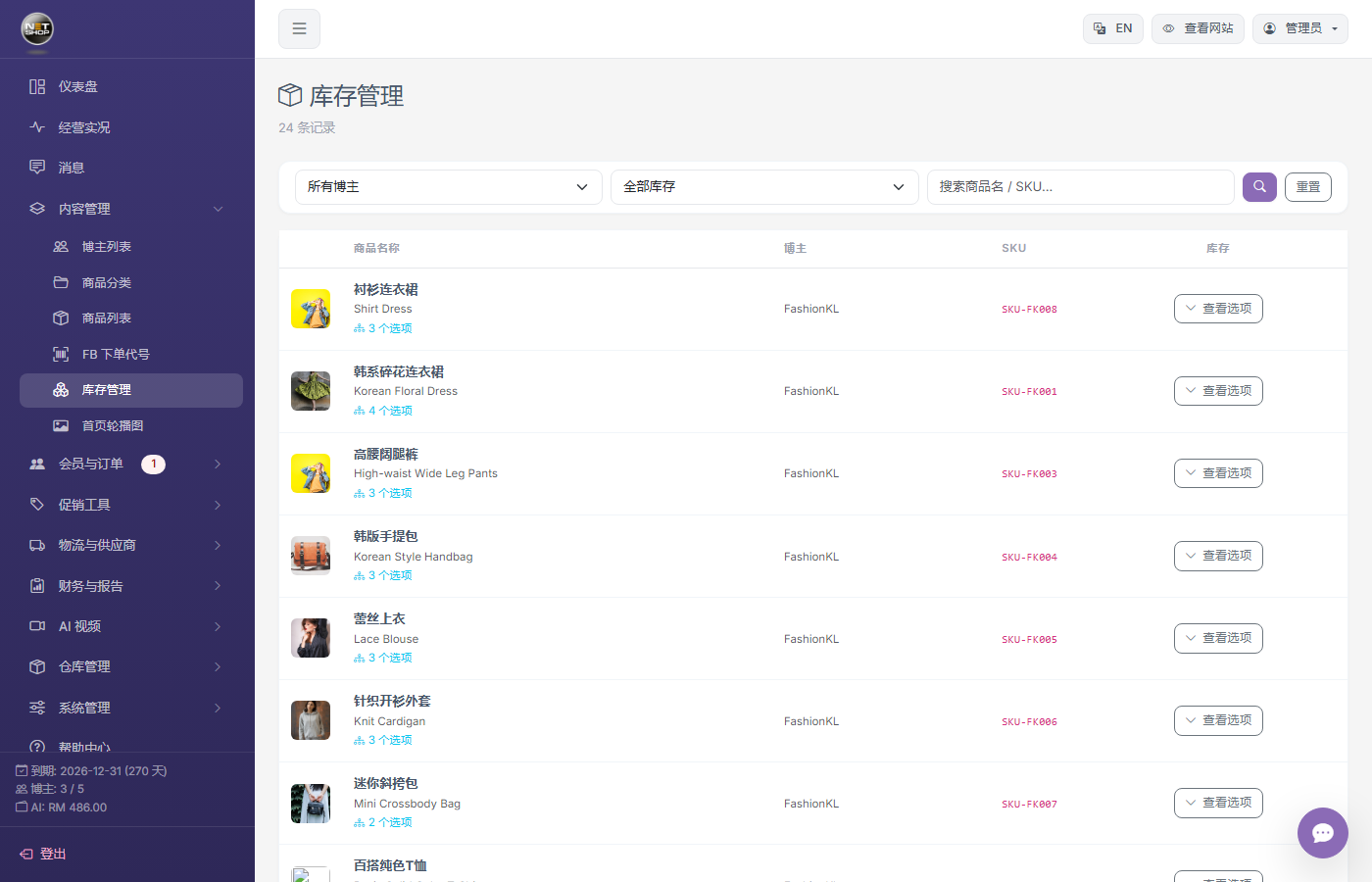This screenshot has width=1372, height=882.
Task: Click the Shirt Dress product thumbnail
Action: 311,309
